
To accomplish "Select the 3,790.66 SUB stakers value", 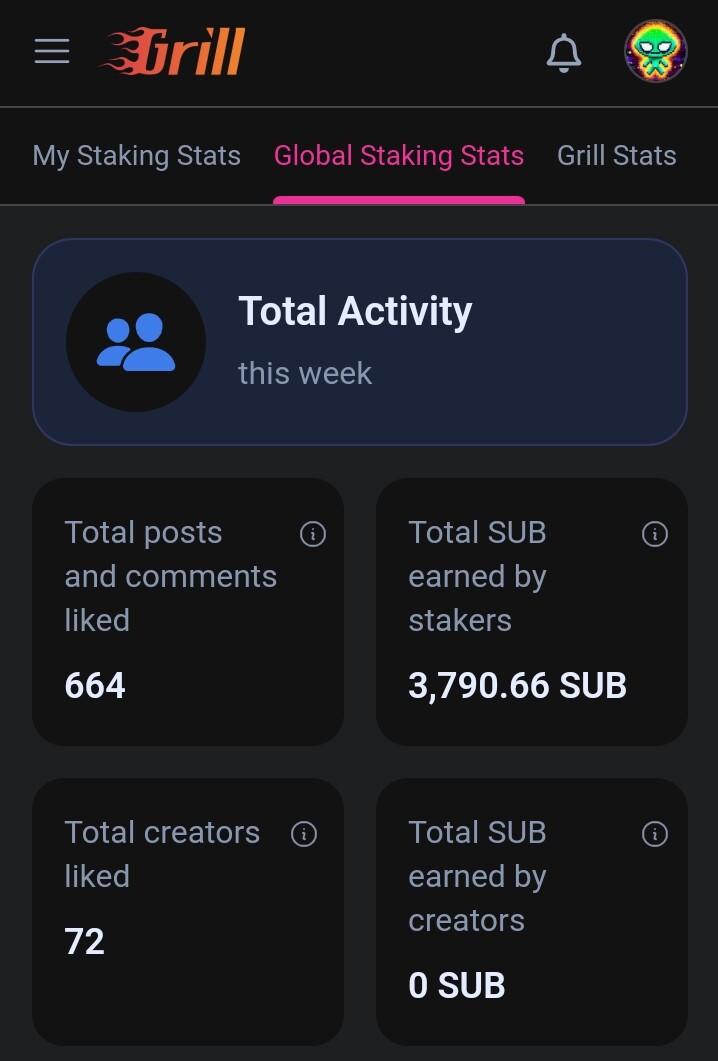I will coord(517,685).
